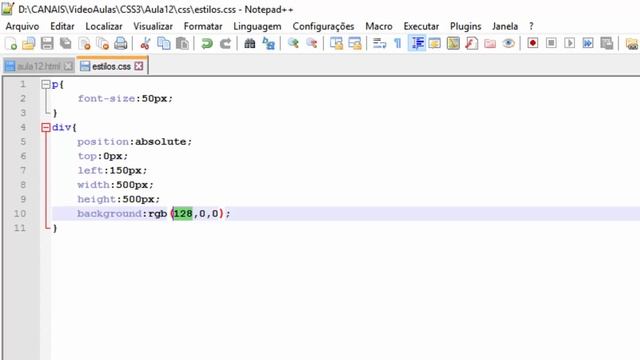Create a new file with toolbar icon
Screen dimensions: 640x360
click(x=11, y=43)
